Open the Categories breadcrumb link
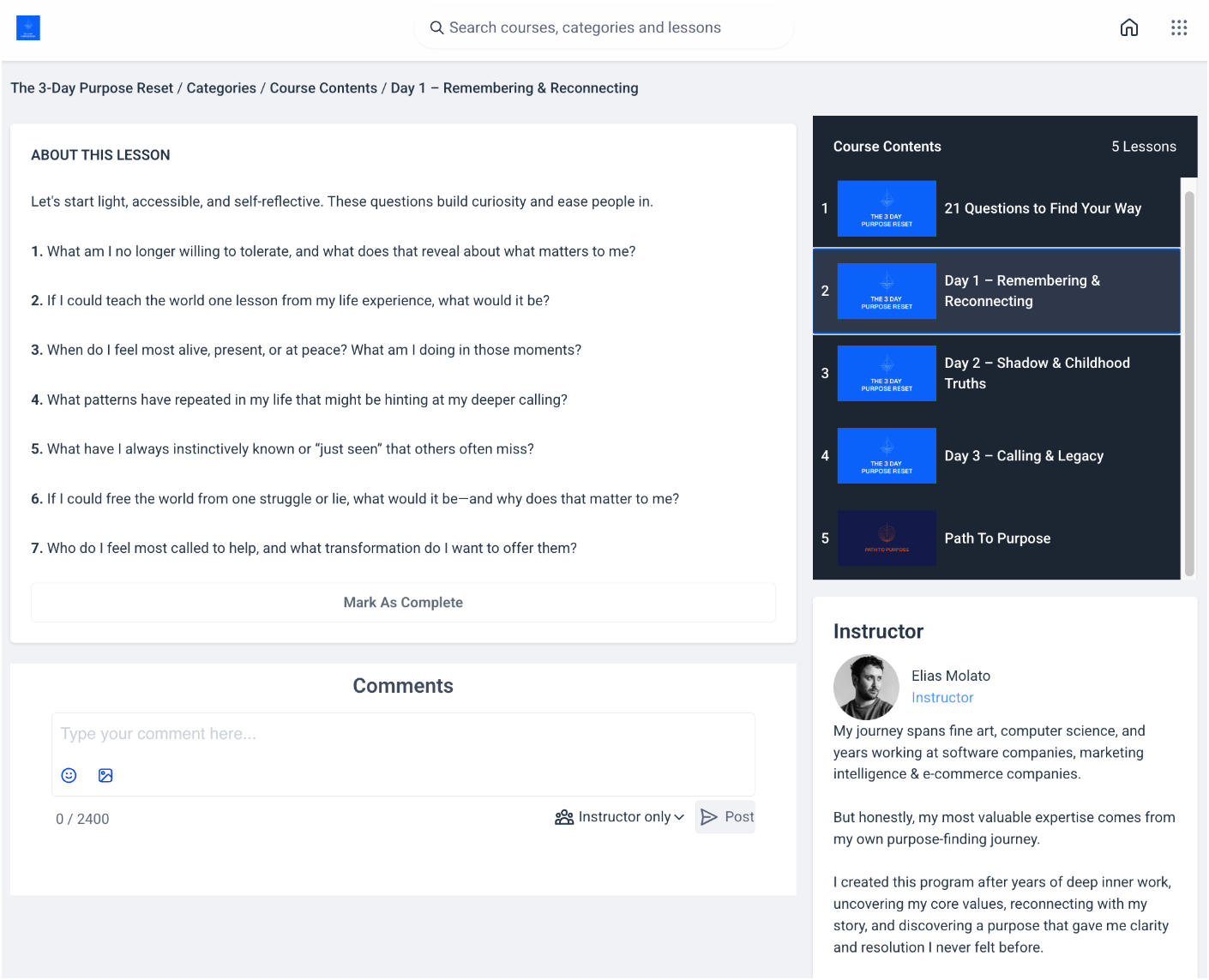This screenshot has width=1209, height=980. (221, 88)
